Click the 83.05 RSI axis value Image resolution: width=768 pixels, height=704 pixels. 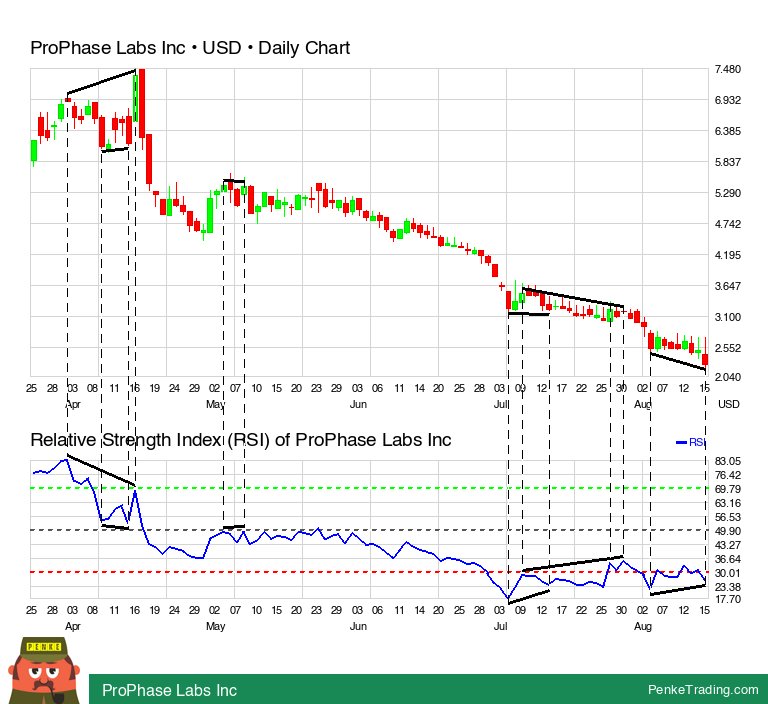tap(727, 461)
